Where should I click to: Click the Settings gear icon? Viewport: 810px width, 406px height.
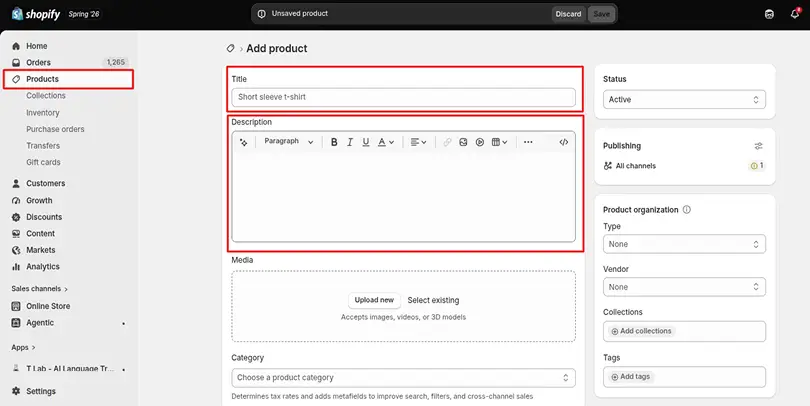click(x=16, y=391)
